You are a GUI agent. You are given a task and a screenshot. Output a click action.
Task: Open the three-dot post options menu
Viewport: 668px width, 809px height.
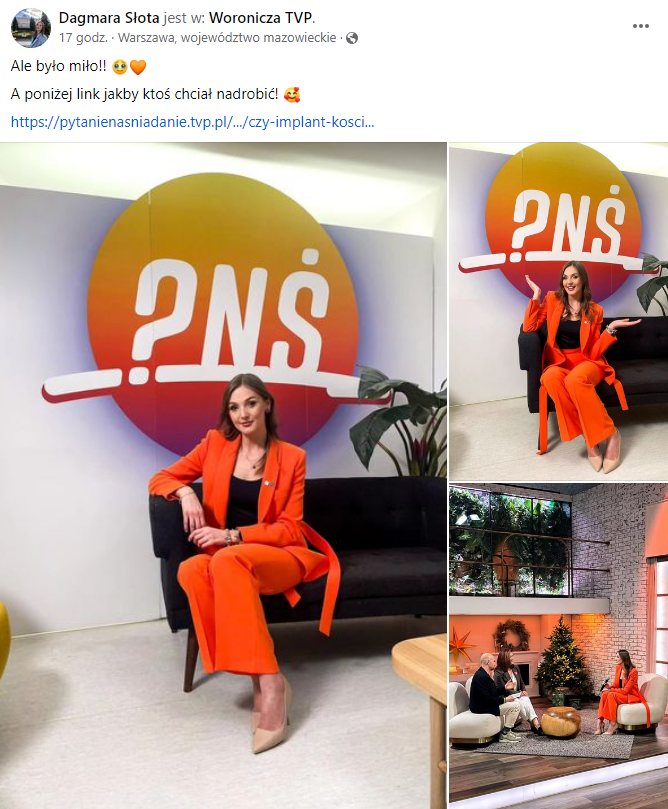641,26
